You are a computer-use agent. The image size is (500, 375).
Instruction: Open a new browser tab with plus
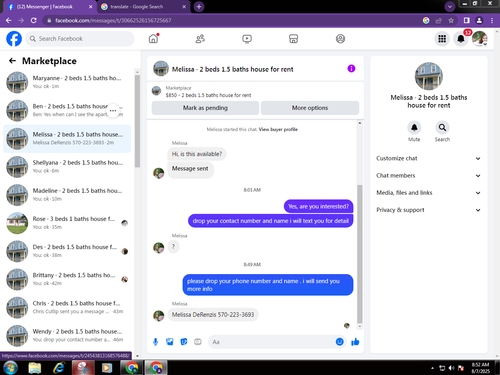(x=199, y=7)
